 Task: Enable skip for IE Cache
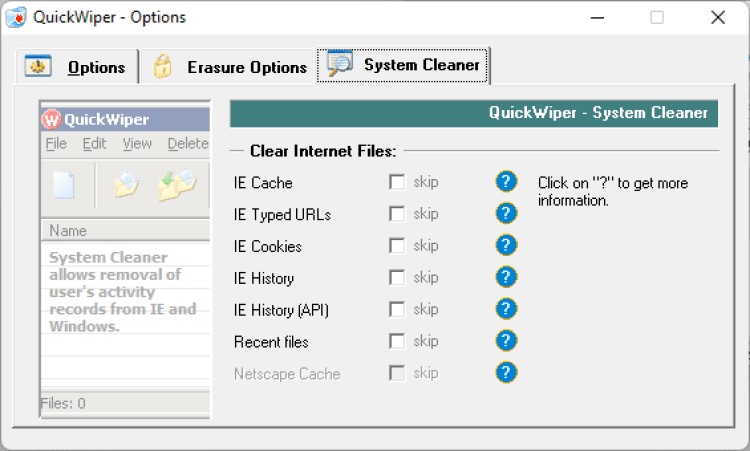397,182
